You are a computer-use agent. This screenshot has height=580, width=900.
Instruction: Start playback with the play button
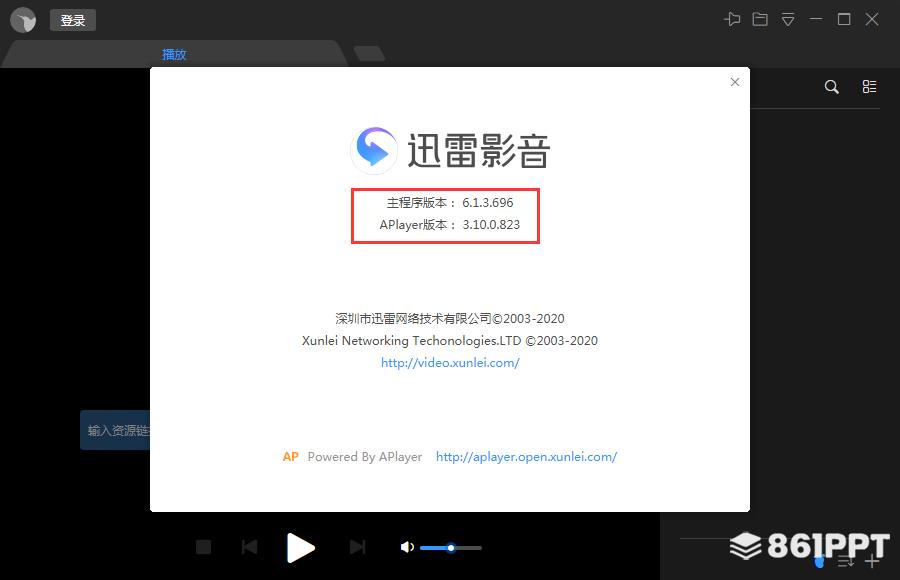[x=300, y=548]
